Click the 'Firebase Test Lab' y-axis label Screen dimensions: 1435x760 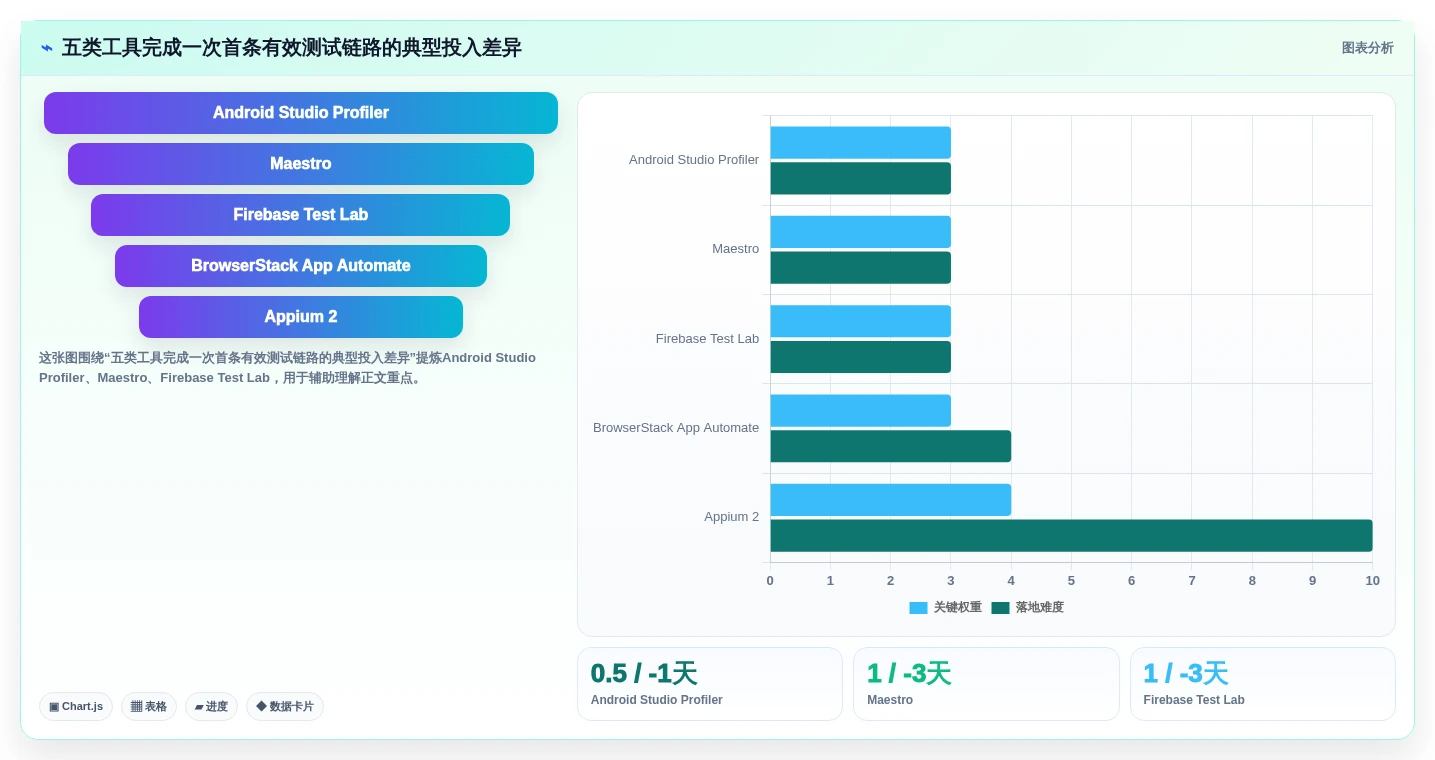pos(708,339)
